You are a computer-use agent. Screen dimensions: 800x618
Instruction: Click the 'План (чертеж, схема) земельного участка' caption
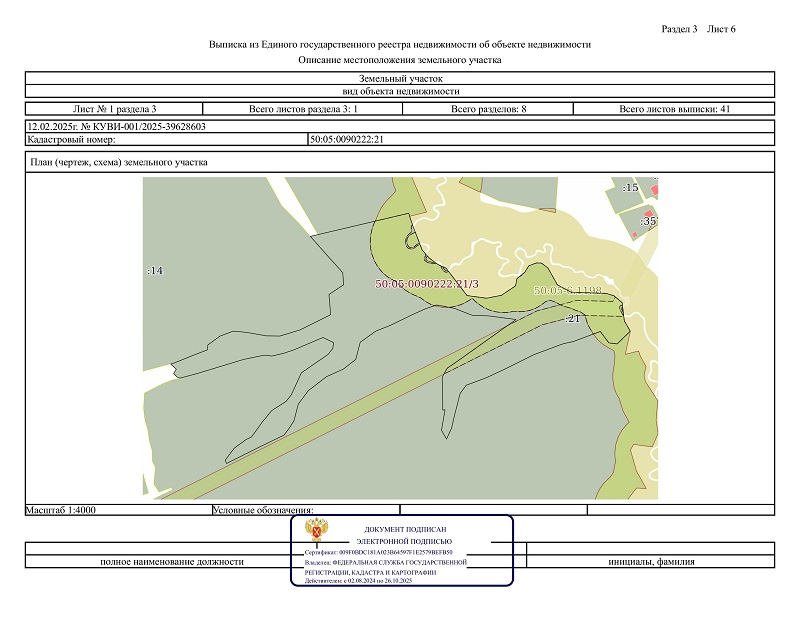(120, 162)
